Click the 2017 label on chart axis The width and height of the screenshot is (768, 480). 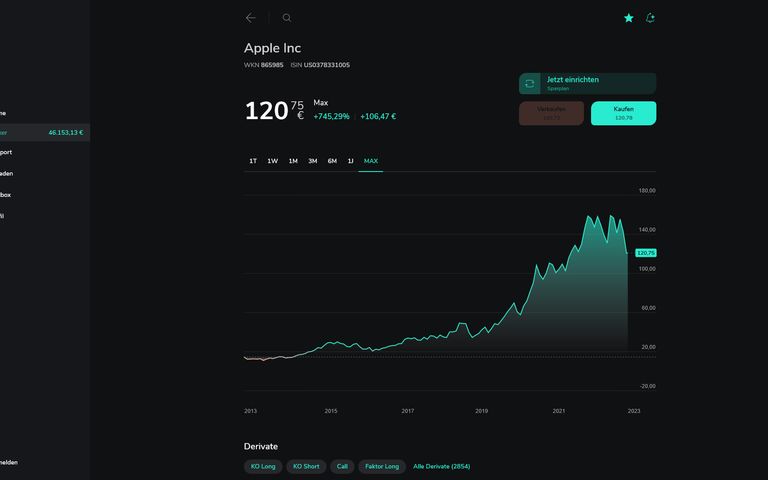[408, 411]
